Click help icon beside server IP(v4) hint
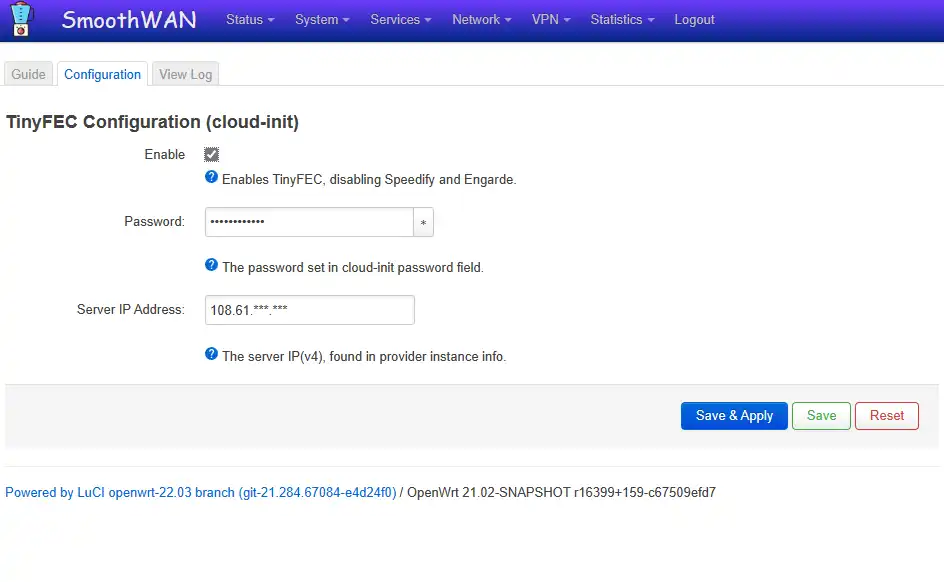Viewport: 944px width, 582px height. [x=211, y=354]
